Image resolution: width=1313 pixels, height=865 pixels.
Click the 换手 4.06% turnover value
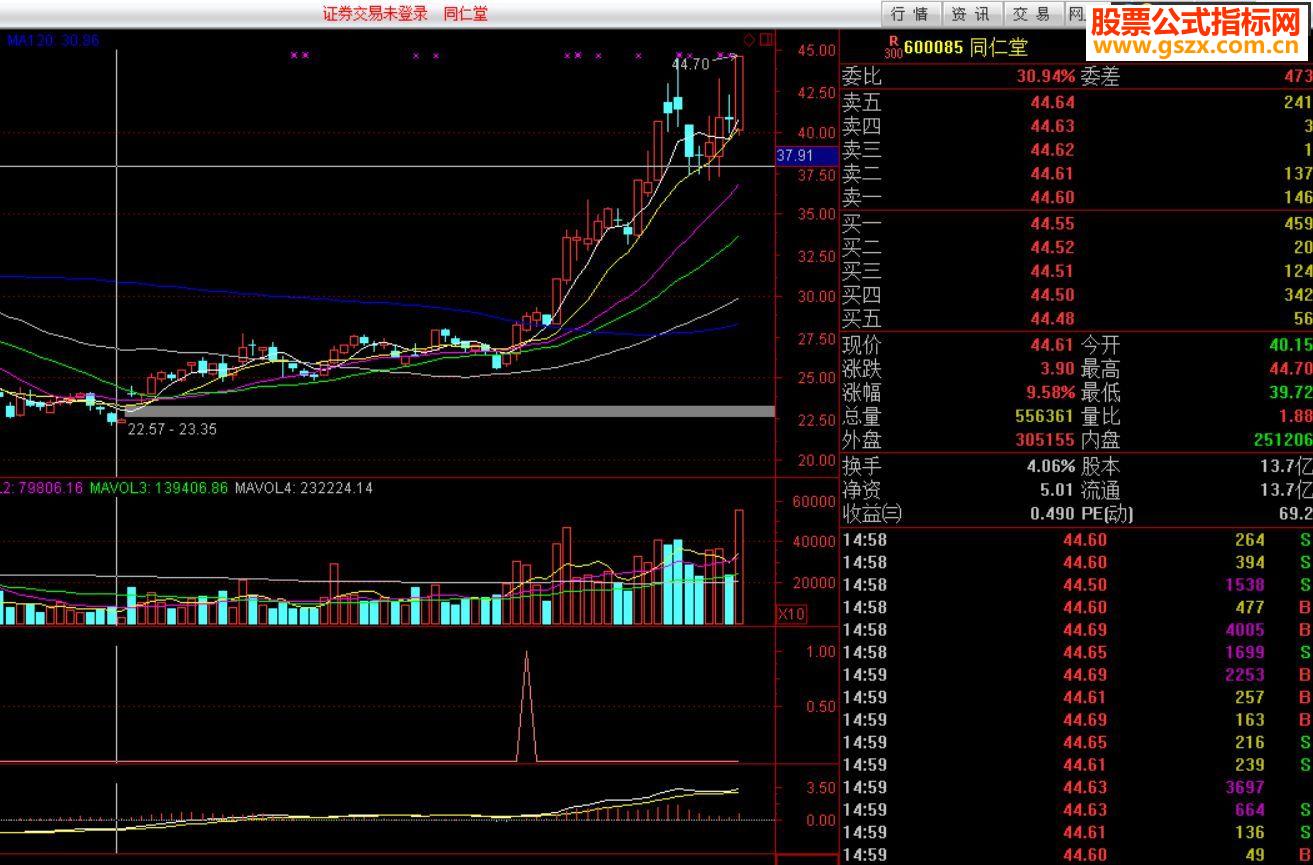pyautogui.click(x=1051, y=466)
